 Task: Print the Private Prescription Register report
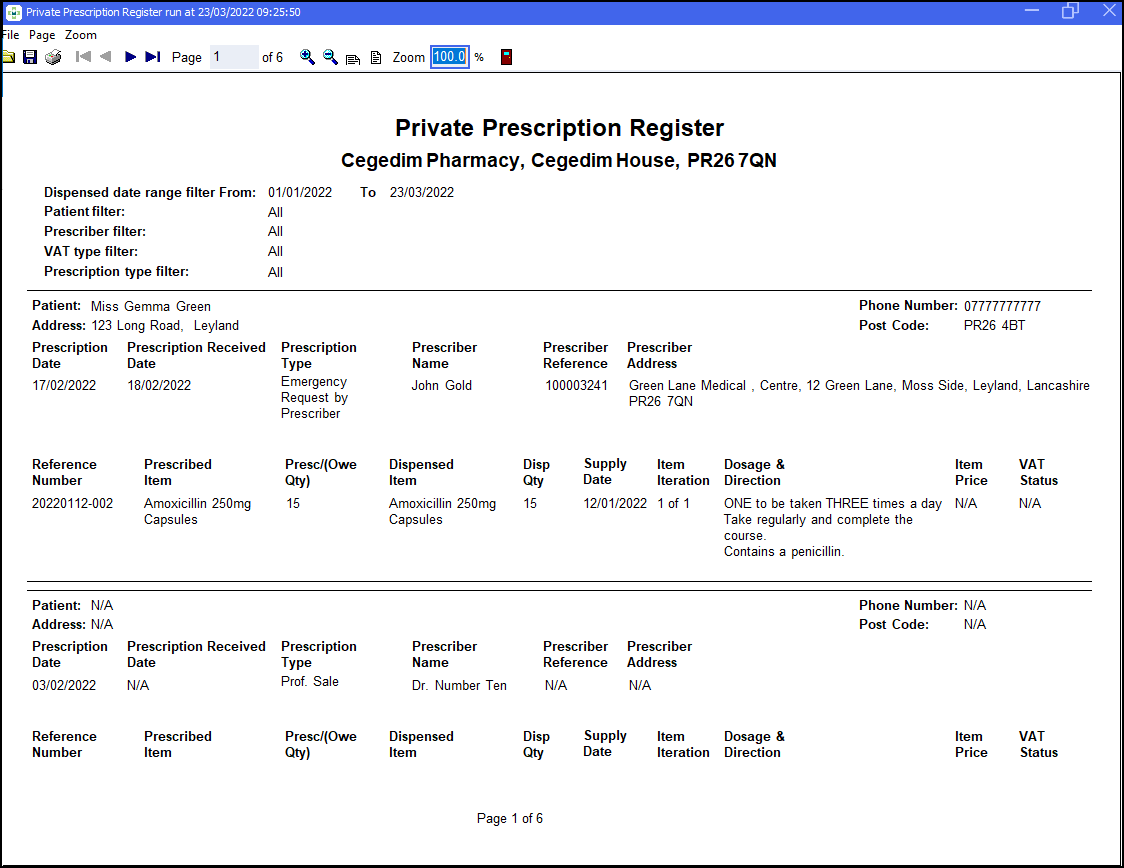click(53, 57)
